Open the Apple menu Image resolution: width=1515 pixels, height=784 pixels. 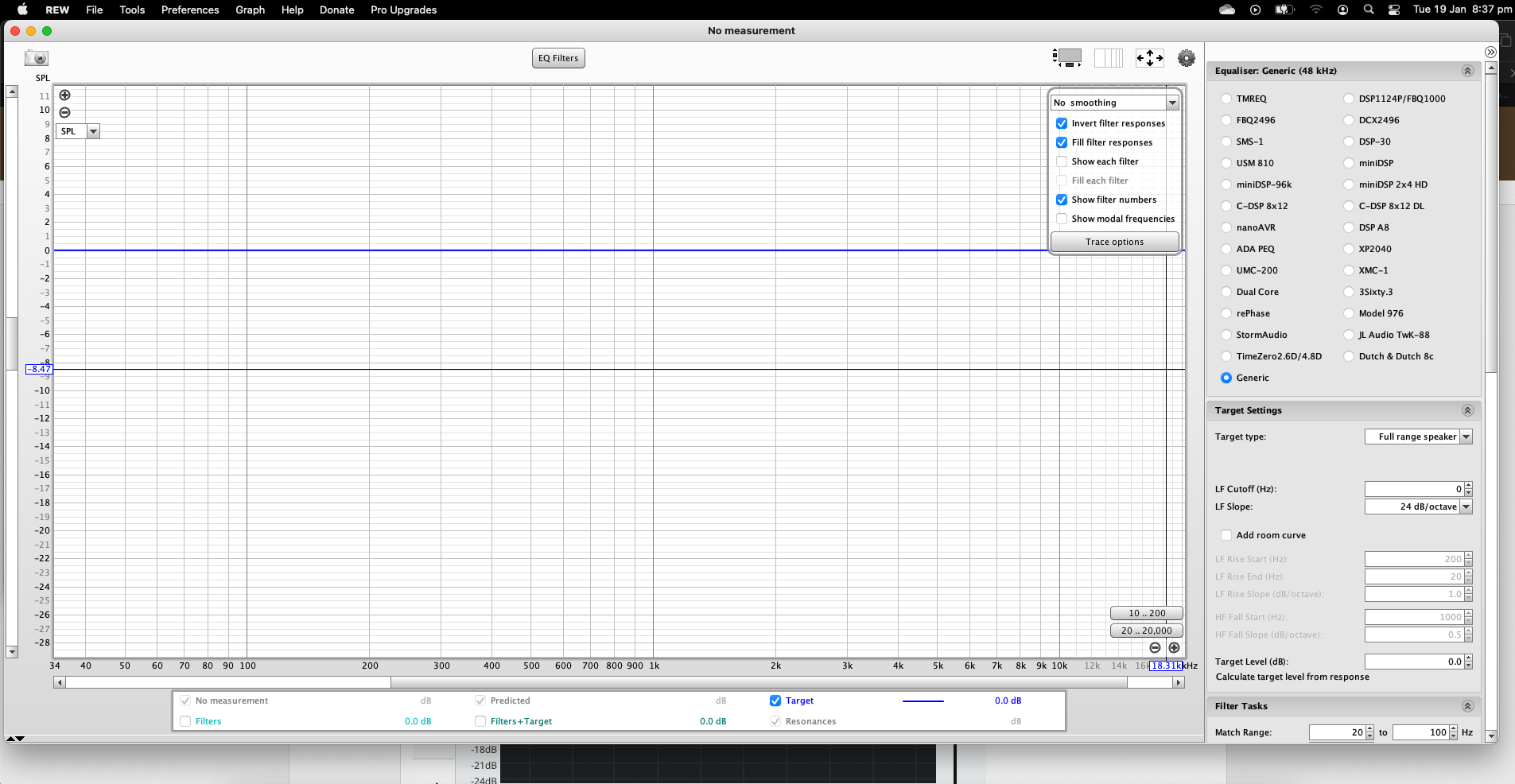(x=22, y=10)
